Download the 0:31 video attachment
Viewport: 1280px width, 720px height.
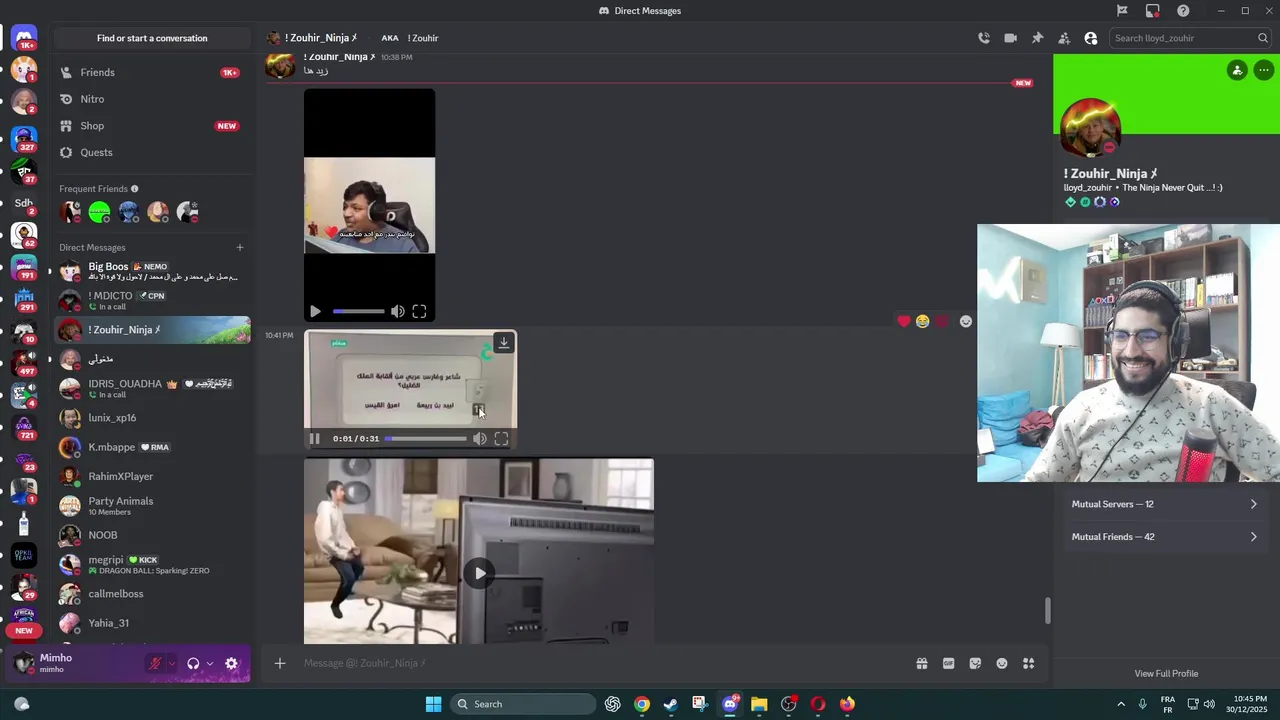pos(504,342)
